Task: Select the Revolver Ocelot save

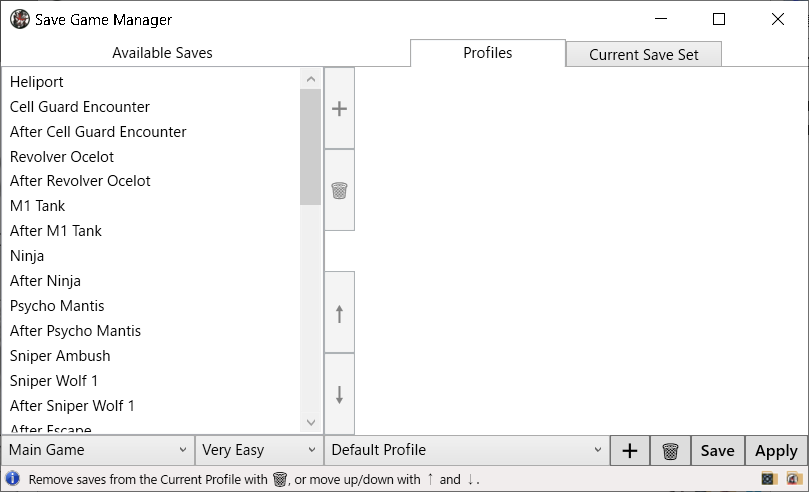Action: pos(62,157)
